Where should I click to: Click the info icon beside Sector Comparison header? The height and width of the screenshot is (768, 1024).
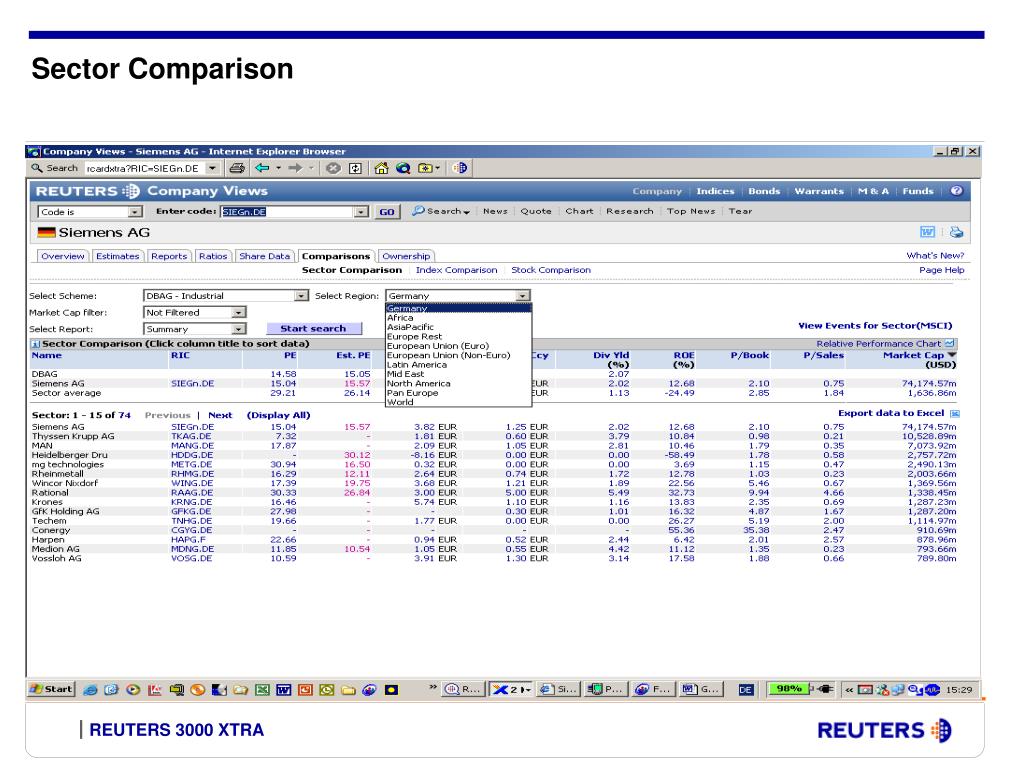36,344
